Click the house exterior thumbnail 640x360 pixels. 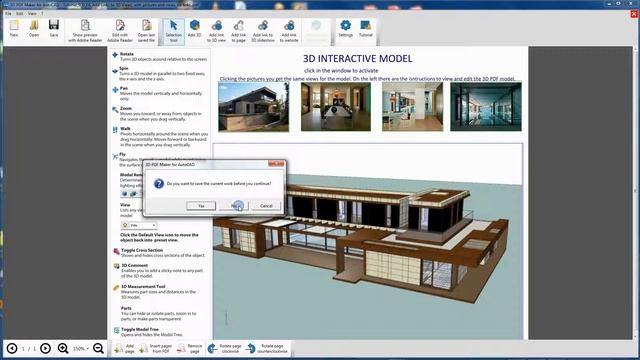click(x=253, y=107)
